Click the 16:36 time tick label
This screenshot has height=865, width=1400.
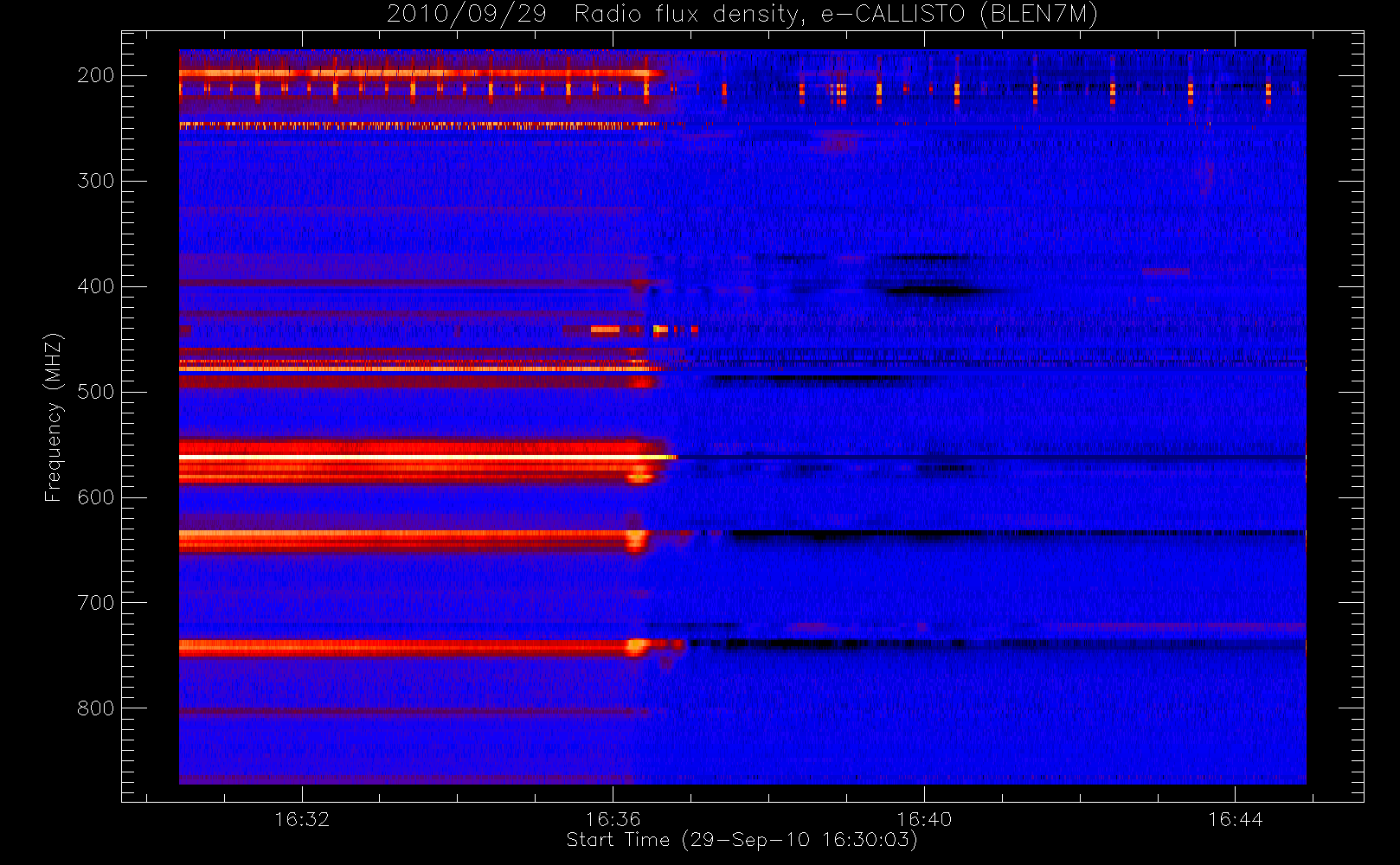[x=613, y=819]
